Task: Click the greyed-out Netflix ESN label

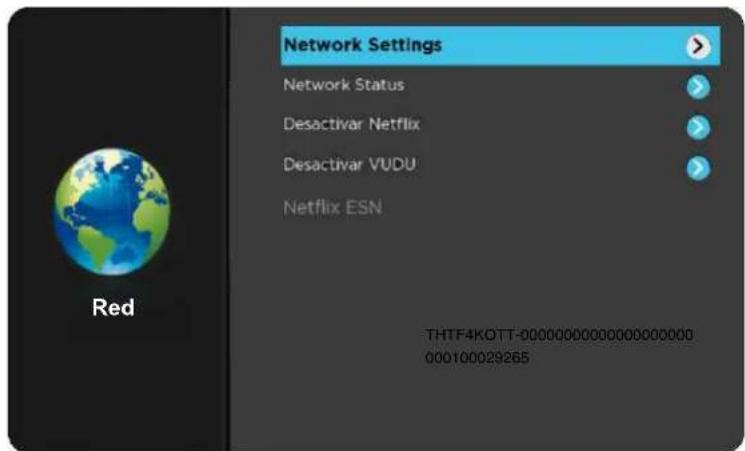Action: click(x=332, y=208)
